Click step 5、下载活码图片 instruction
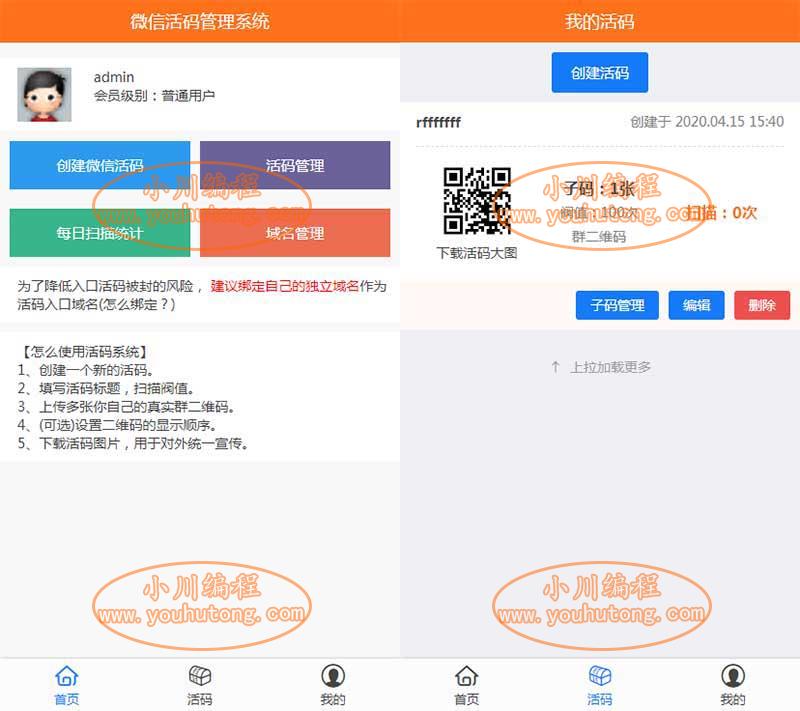Screen dimensions: 800x711 coord(134,443)
